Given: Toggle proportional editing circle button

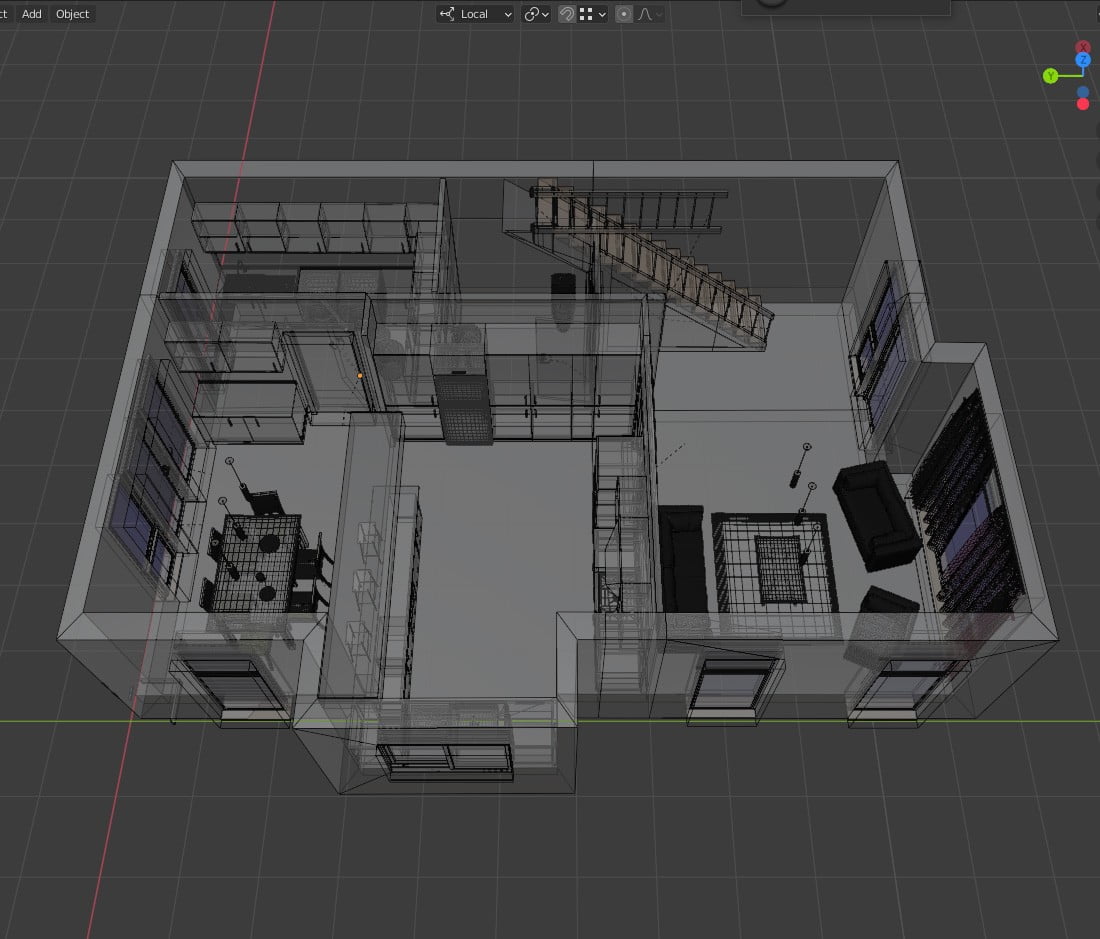Looking at the screenshot, I should [x=624, y=14].
